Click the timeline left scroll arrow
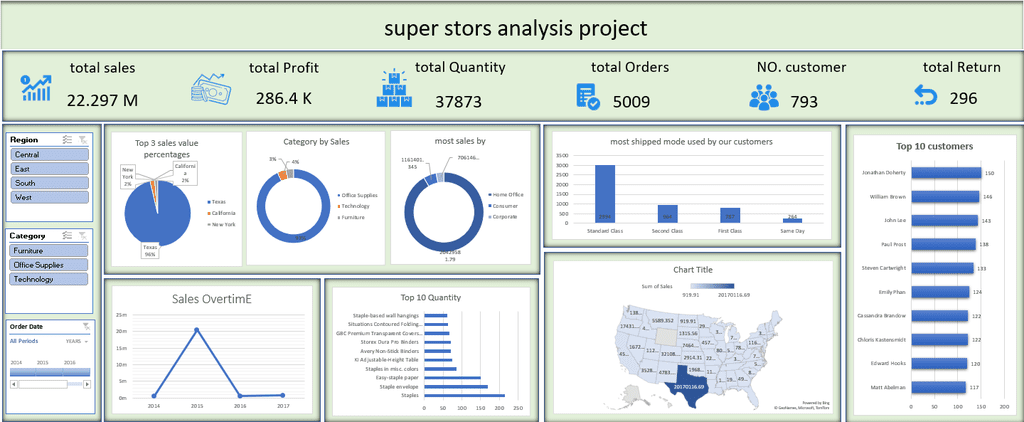 tap(12, 384)
